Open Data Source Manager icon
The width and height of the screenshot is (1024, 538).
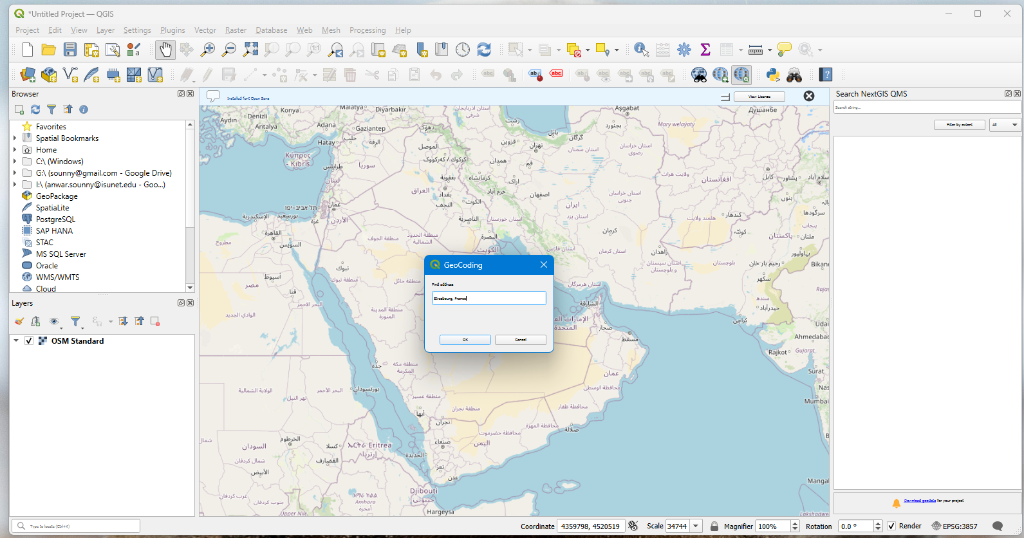[27, 75]
